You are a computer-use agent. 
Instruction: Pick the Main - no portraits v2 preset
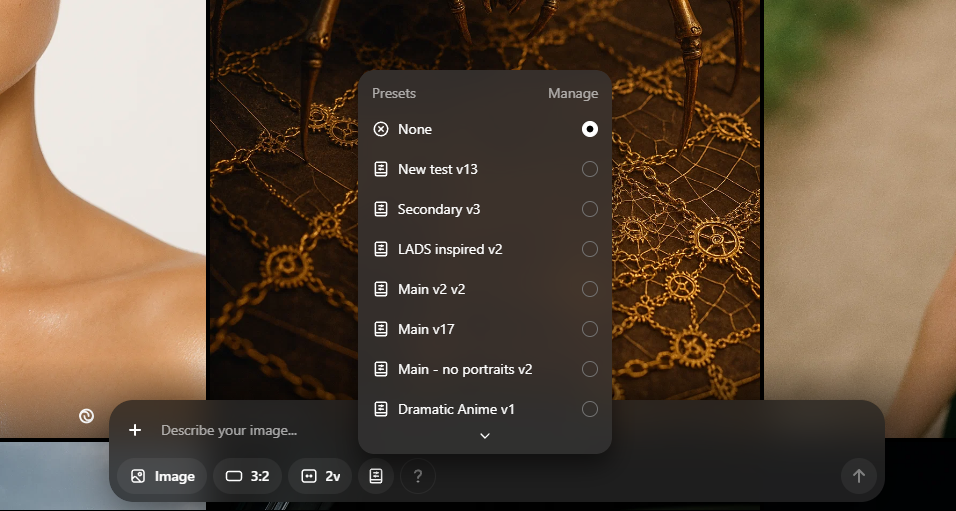click(x=465, y=369)
